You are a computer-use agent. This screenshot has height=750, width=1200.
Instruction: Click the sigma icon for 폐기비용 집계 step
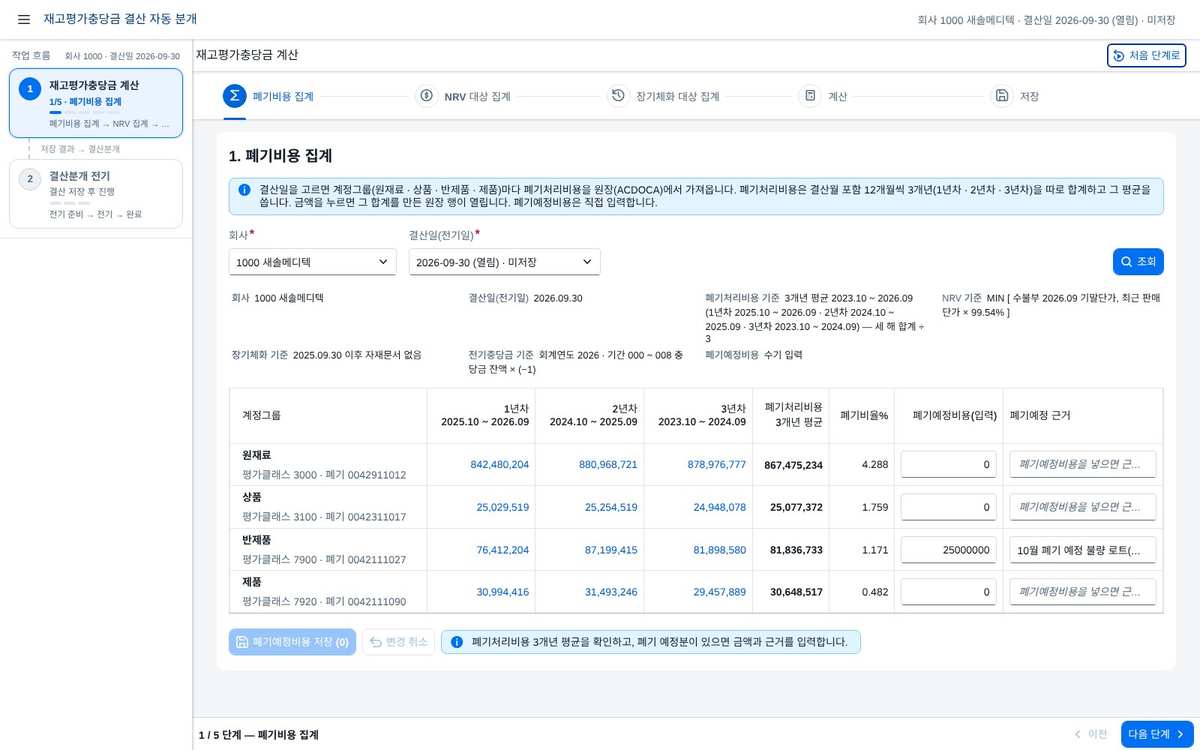tap(234, 96)
